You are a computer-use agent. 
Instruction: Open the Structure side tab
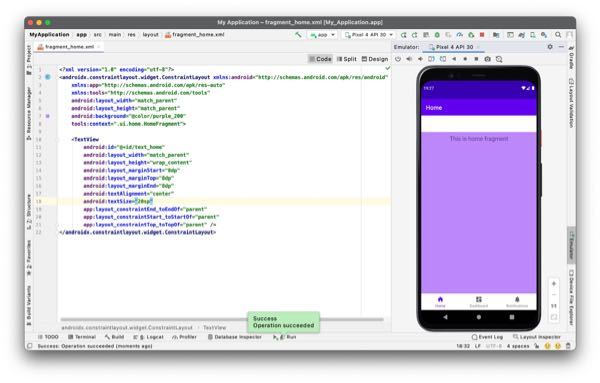(x=29, y=212)
